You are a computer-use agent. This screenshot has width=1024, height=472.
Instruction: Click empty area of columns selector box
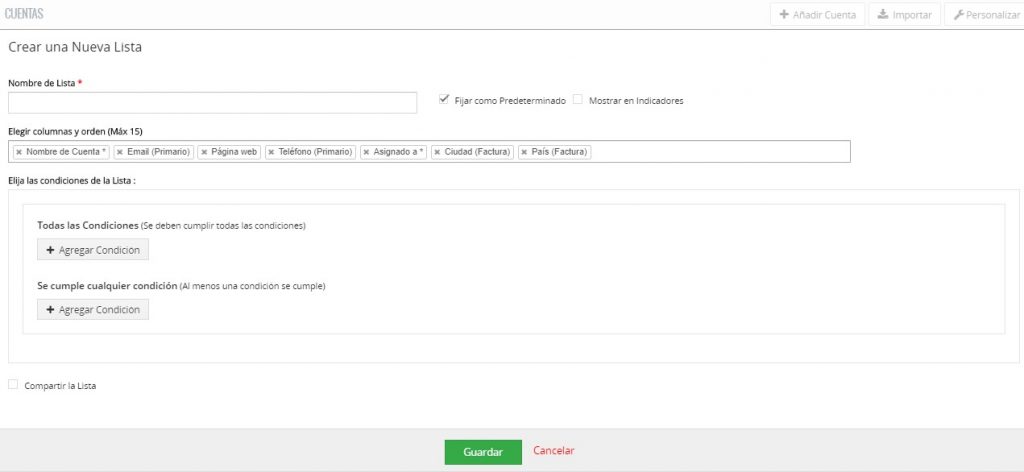[720, 152]
